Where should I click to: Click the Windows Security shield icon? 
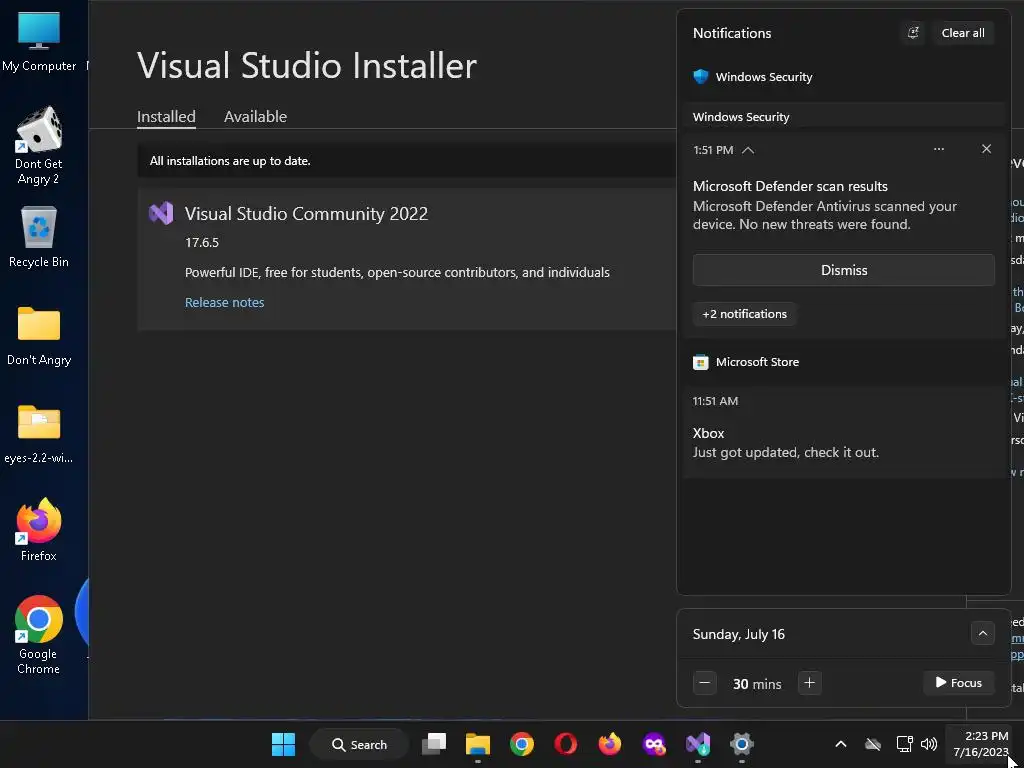[701, 77]
